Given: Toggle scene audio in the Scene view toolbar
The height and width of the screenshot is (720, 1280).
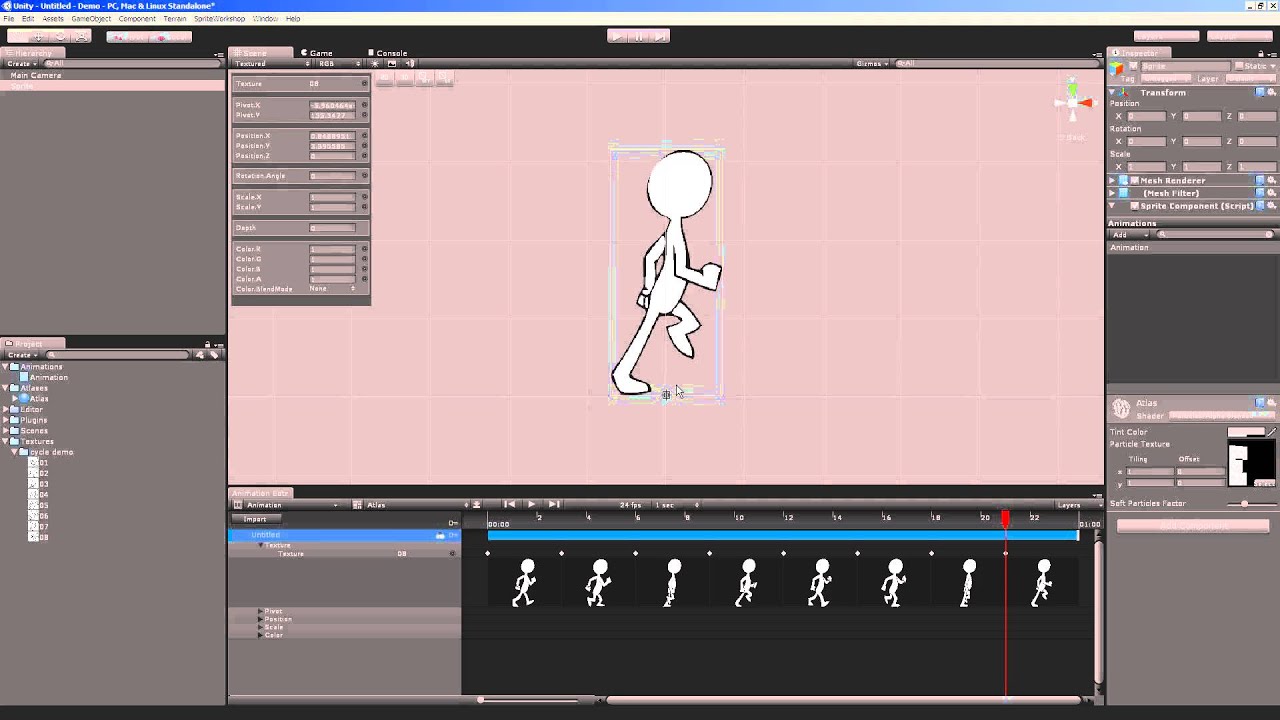Looking at the screenshot, I should coord(410,63).
